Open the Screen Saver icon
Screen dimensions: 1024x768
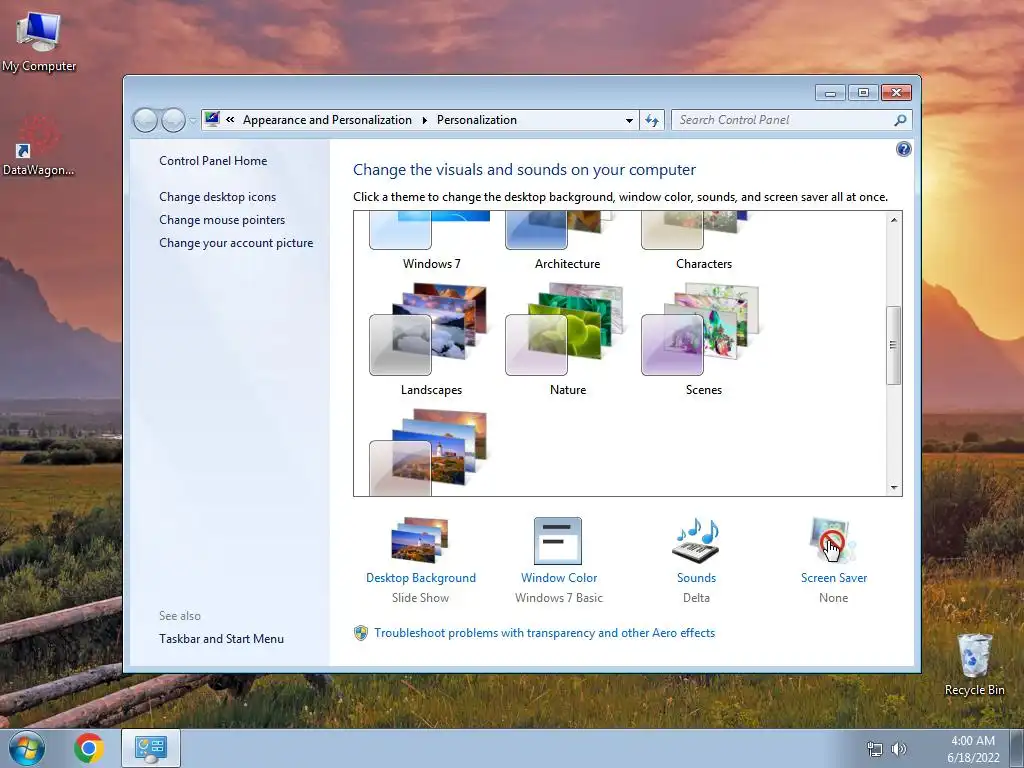pos(832,541)
